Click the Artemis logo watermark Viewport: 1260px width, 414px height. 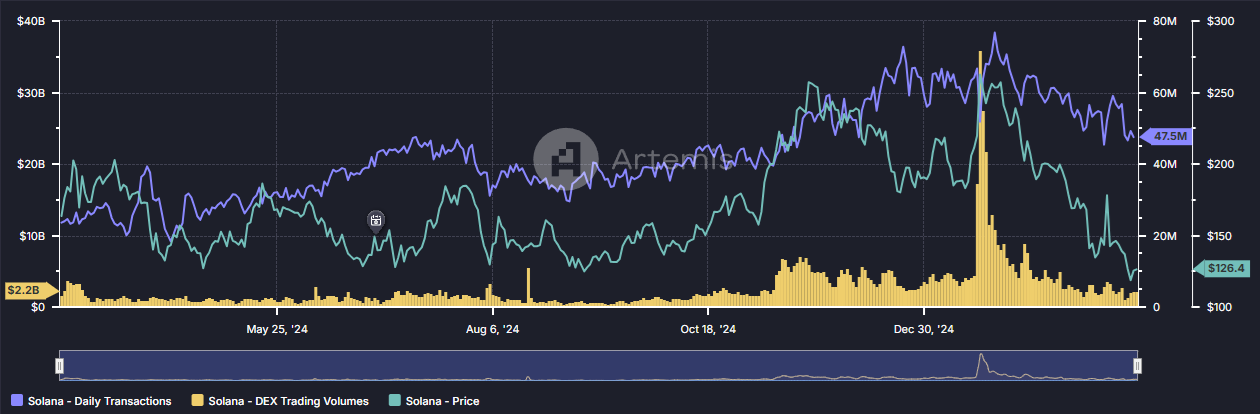point(565,159)
